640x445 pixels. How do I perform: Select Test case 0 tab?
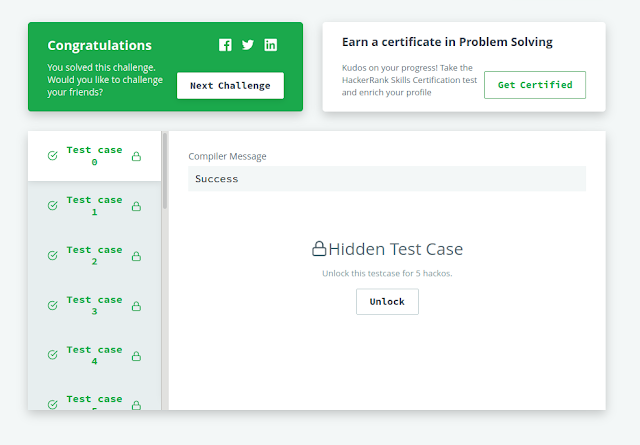coord(94,156)
